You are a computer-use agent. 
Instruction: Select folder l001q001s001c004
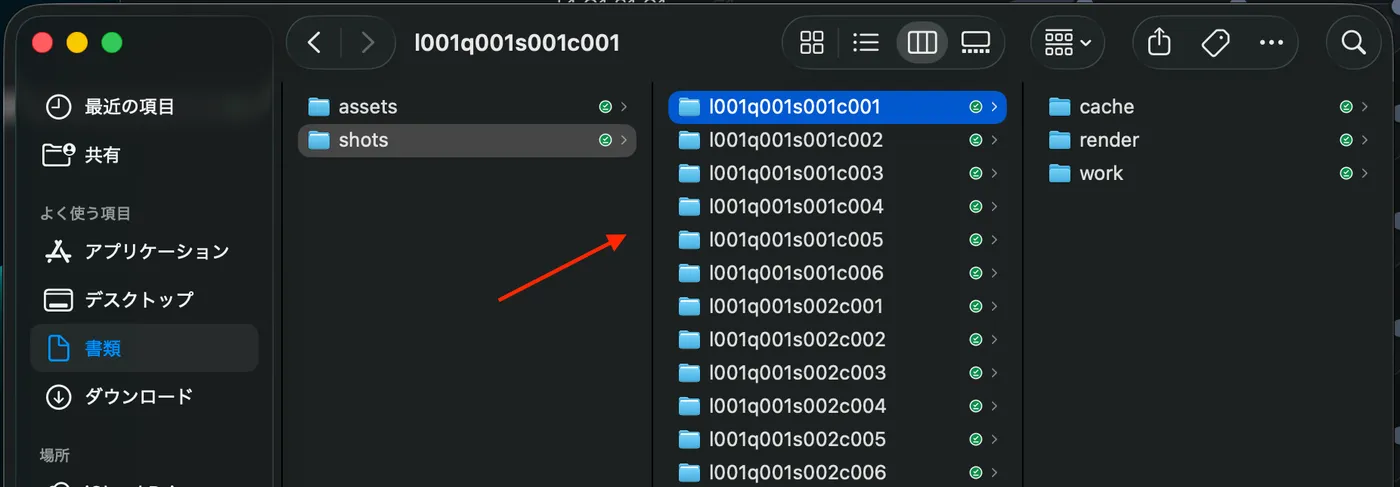point(837,206)
